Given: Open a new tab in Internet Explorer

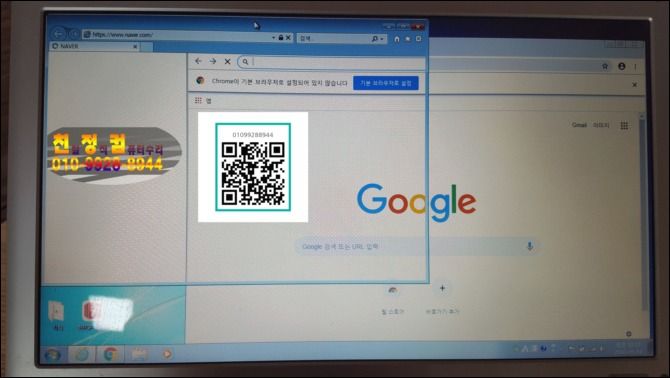Looking at the screenshot, I should tap(147, 47).
